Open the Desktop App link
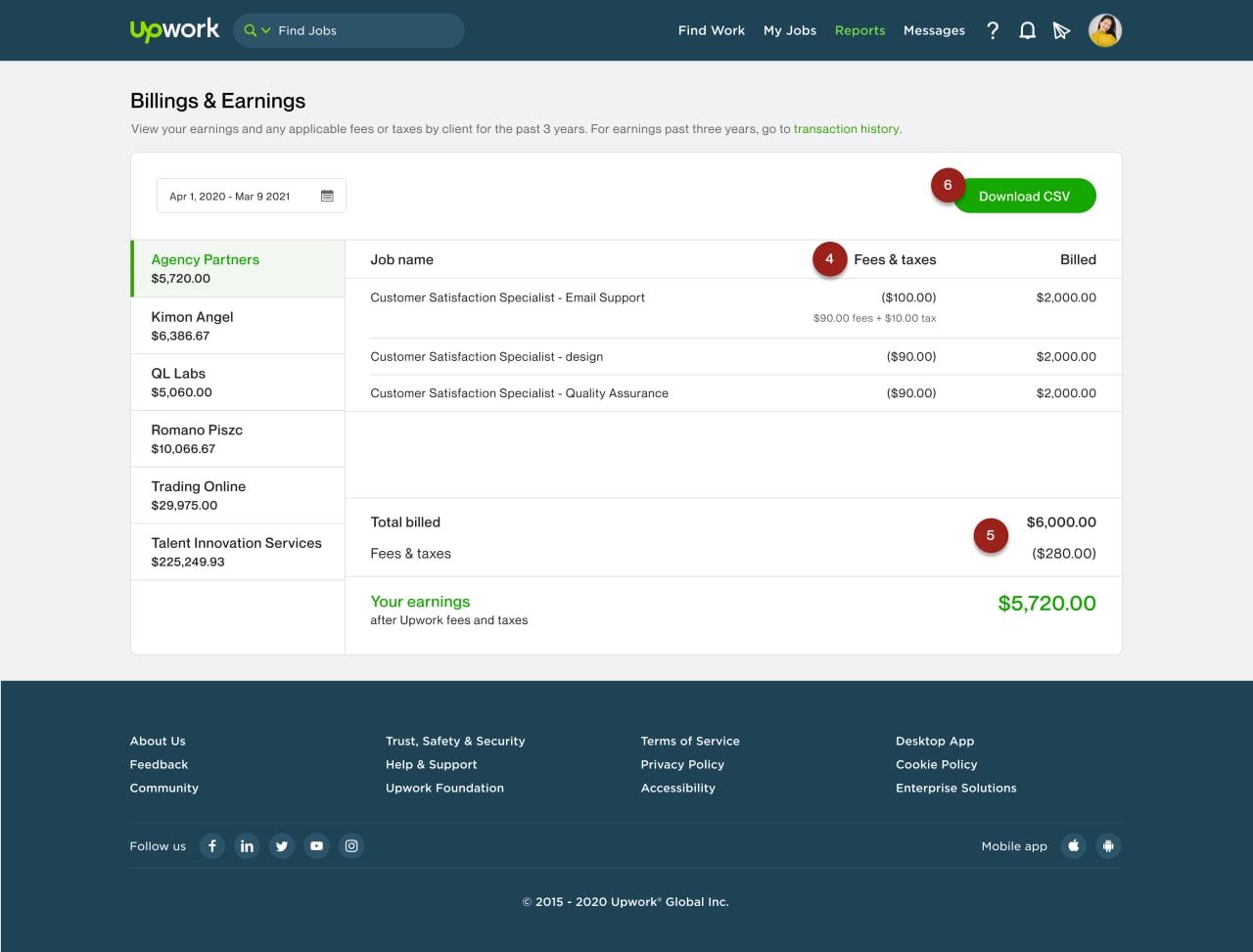Image resolution: width=1253 pixels, height=952 pixels. [x=935, y=742]
